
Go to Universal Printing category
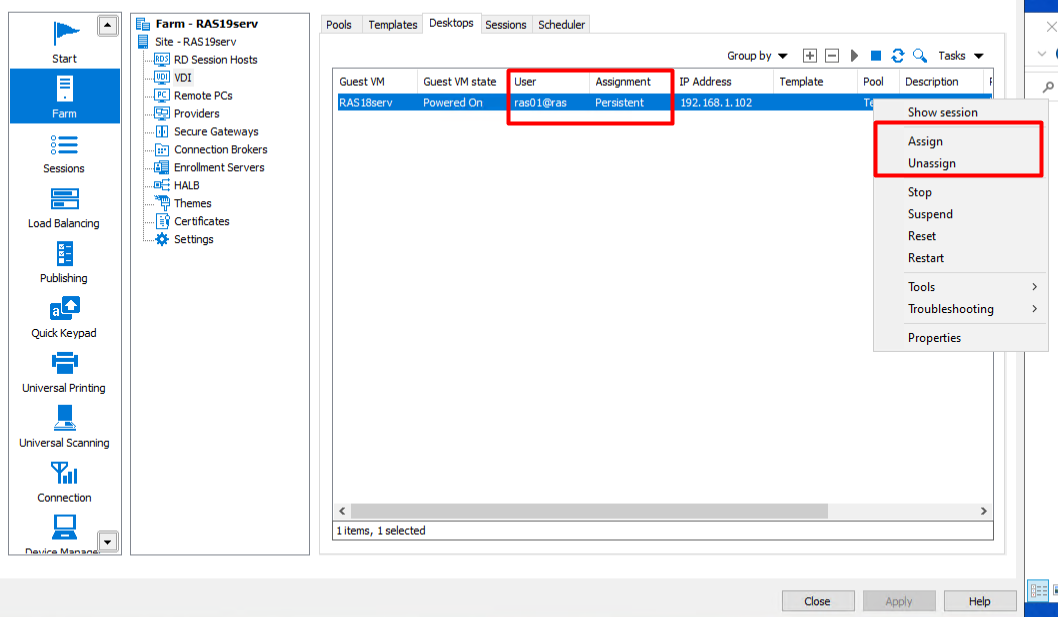pyautogui.click(x=64, y=371)
